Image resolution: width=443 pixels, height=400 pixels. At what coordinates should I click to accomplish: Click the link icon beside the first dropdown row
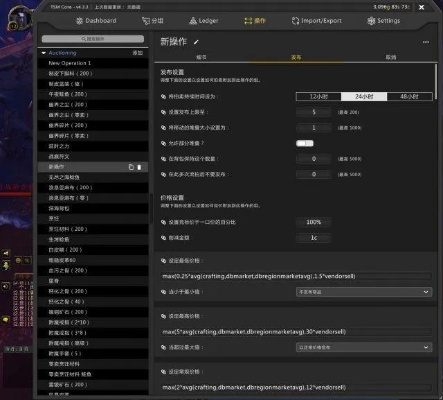163,292
